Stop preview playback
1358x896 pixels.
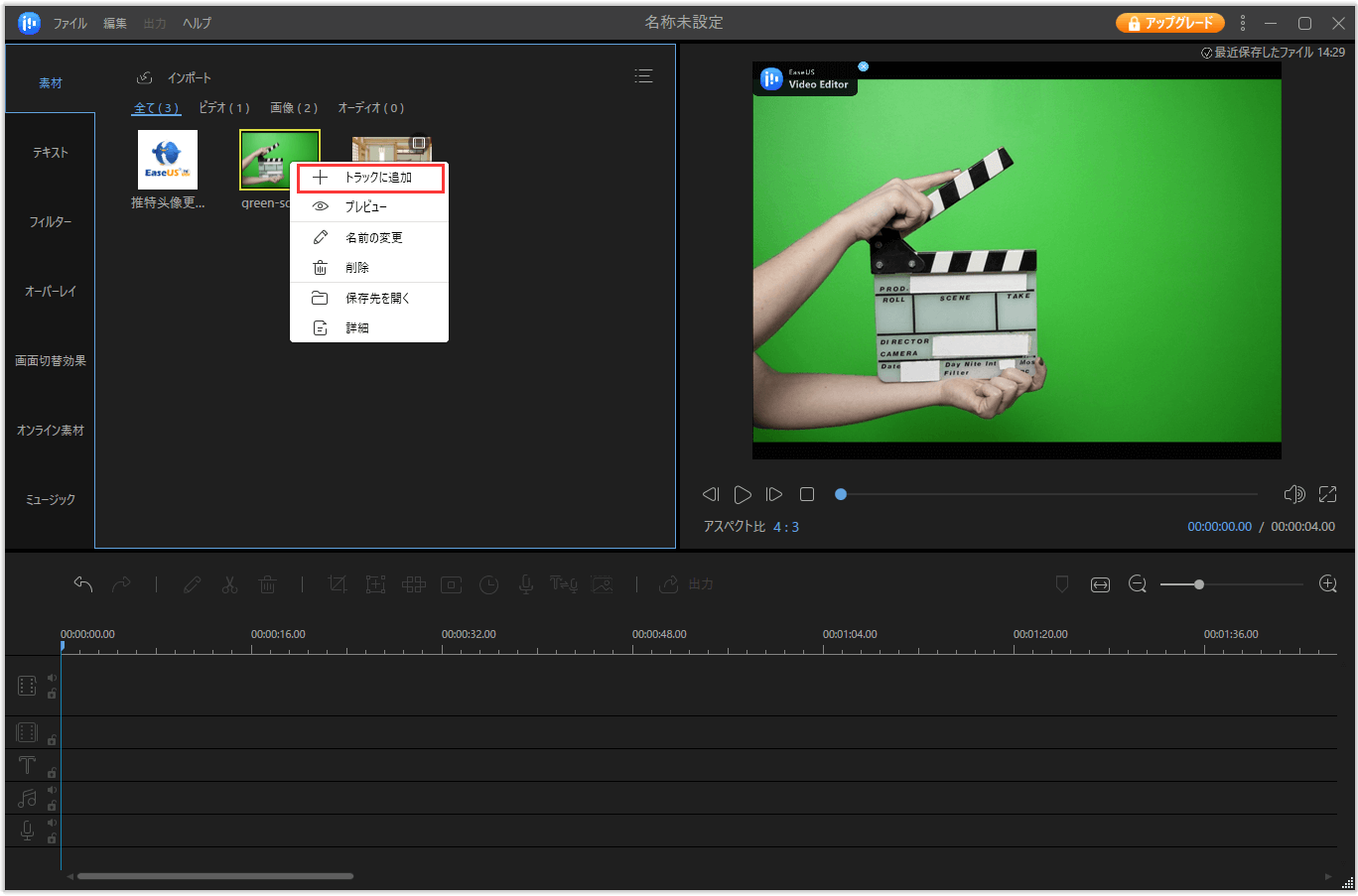click(x=807, y=494)
